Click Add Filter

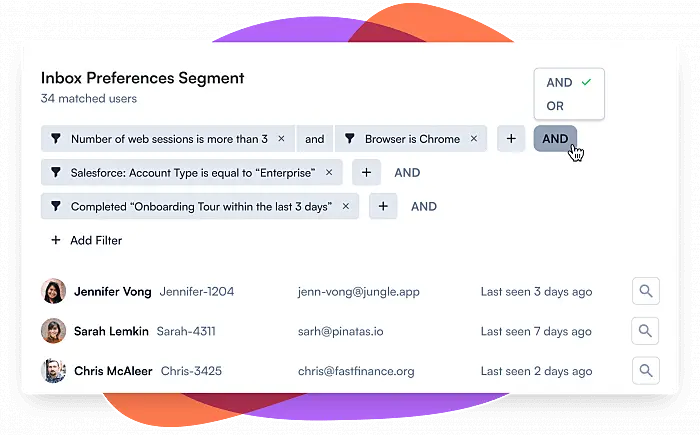[x=86, y=240]
